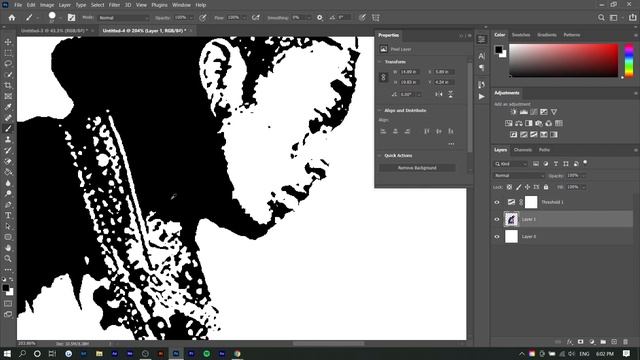
Task: Add Photo Filter adjustment
Action: click(x=539, y=123)
